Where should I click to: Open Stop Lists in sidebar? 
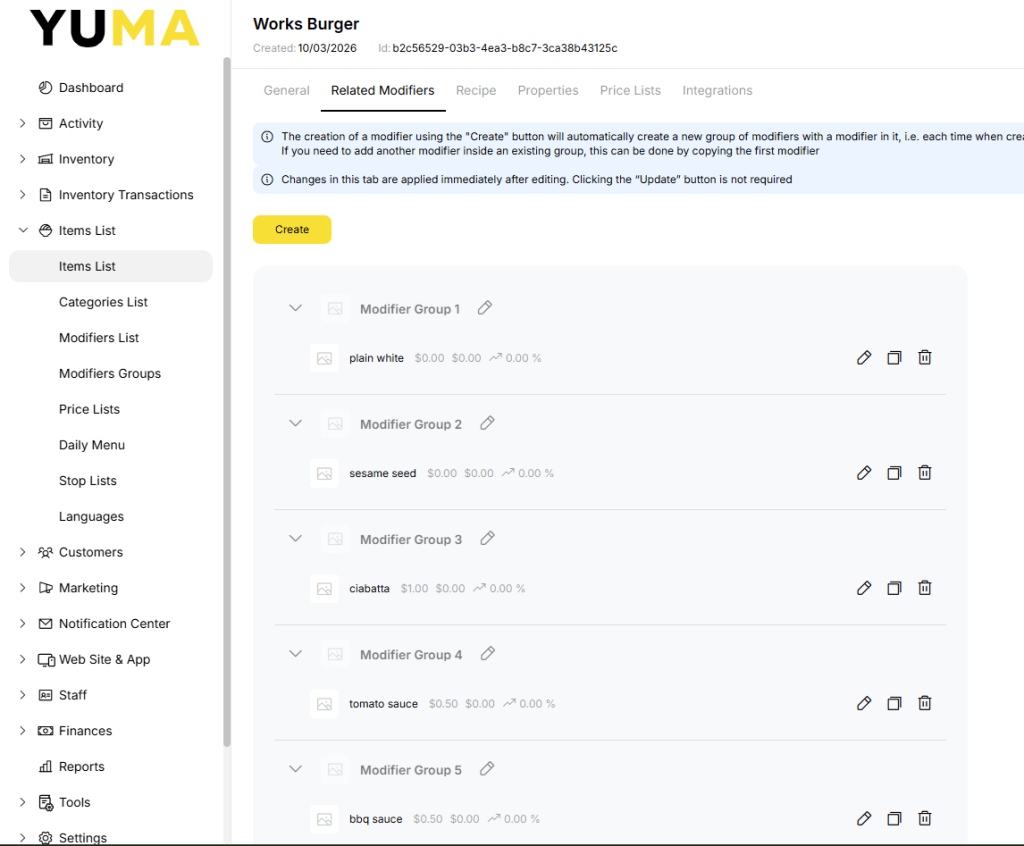coord(88,481)
